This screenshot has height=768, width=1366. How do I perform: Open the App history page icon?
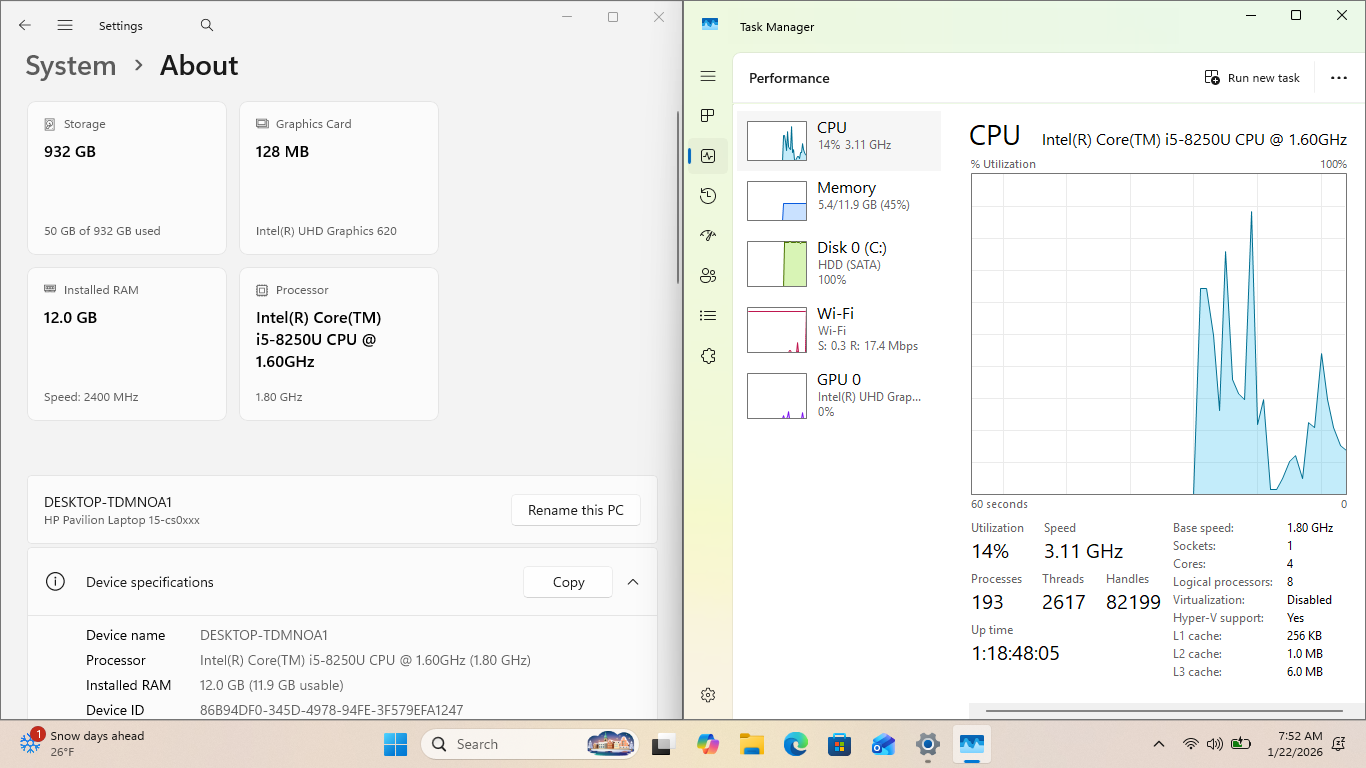click(708, 196)
